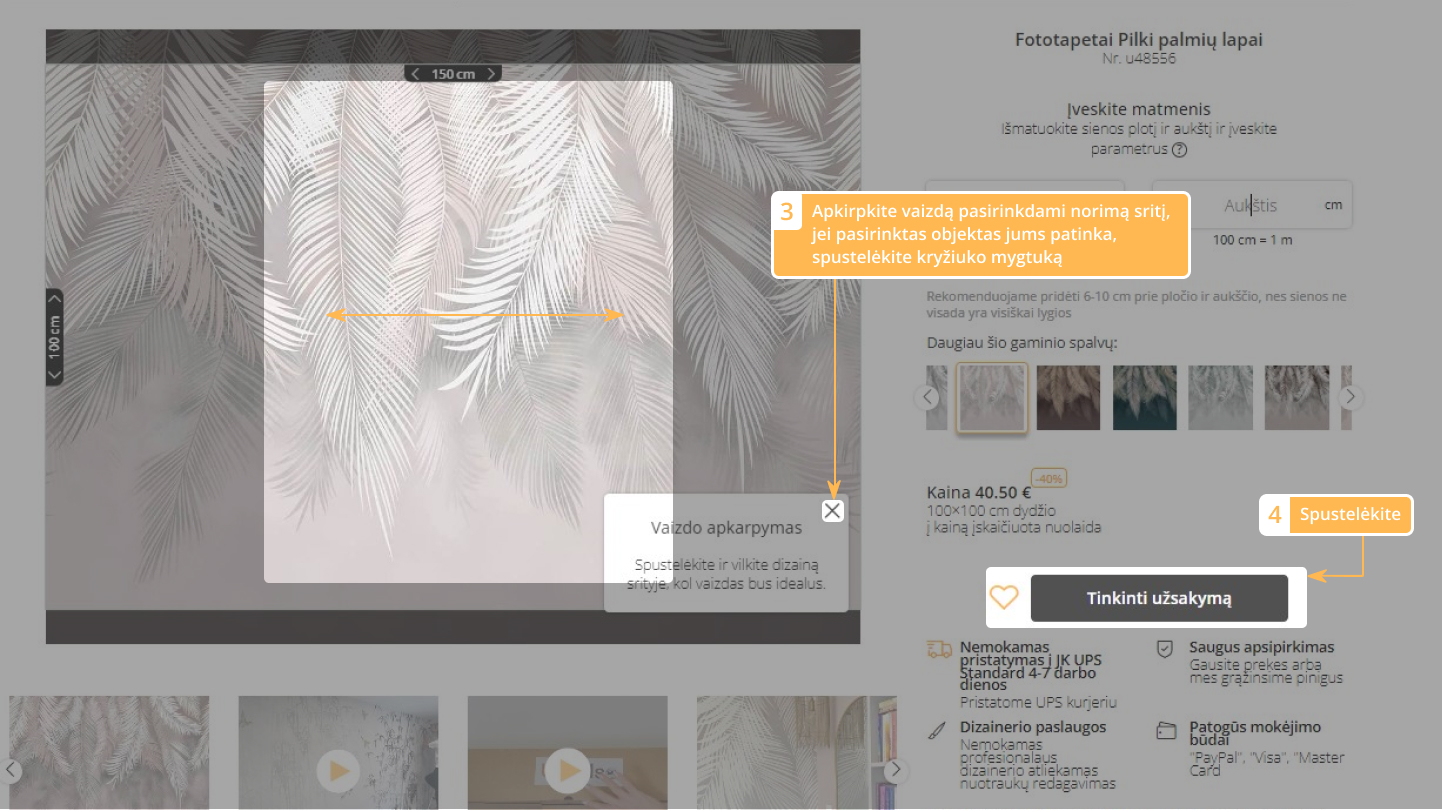Click left chevron of 150 cm width label
The image size is (1442, 810).
coord(415,73)
